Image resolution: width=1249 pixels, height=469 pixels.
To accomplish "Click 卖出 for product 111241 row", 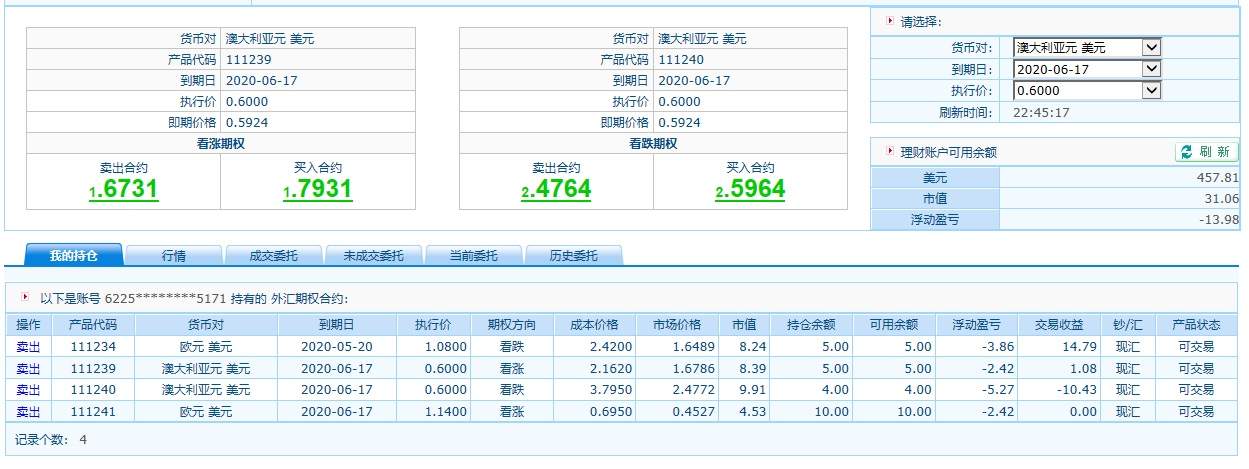I will point(29,411).
